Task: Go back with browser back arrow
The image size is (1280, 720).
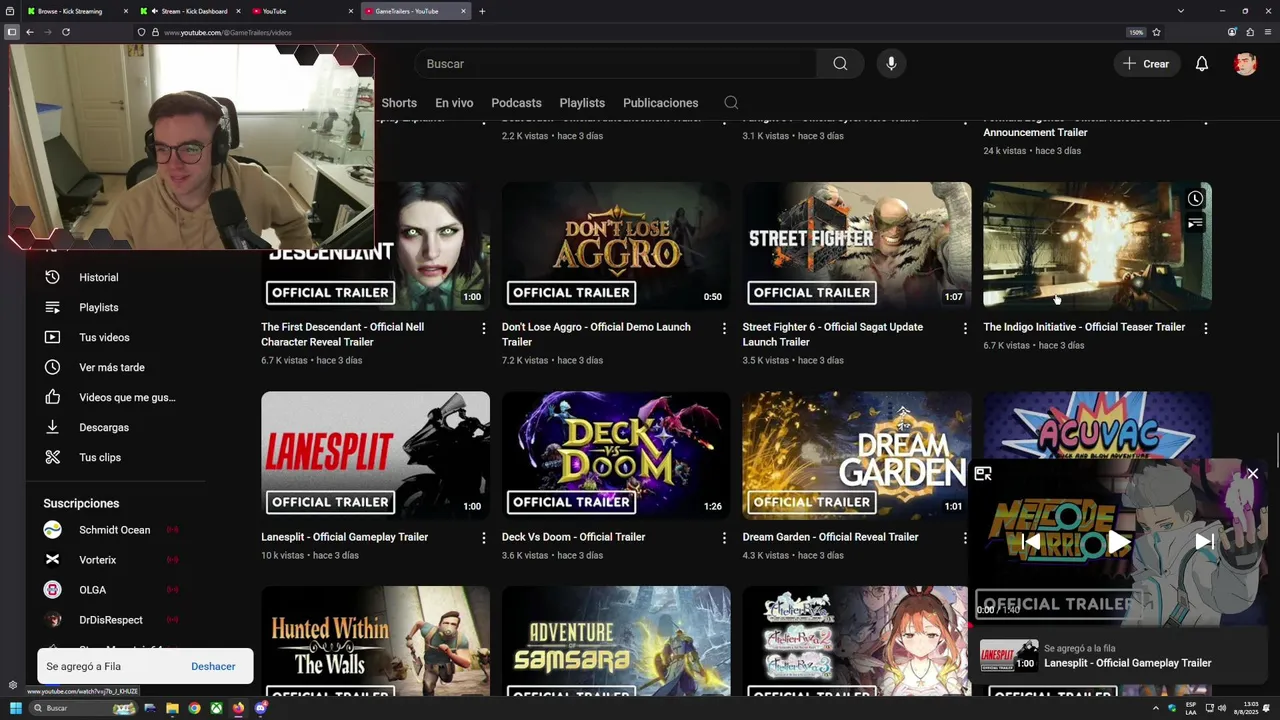Action: point(30,32)
